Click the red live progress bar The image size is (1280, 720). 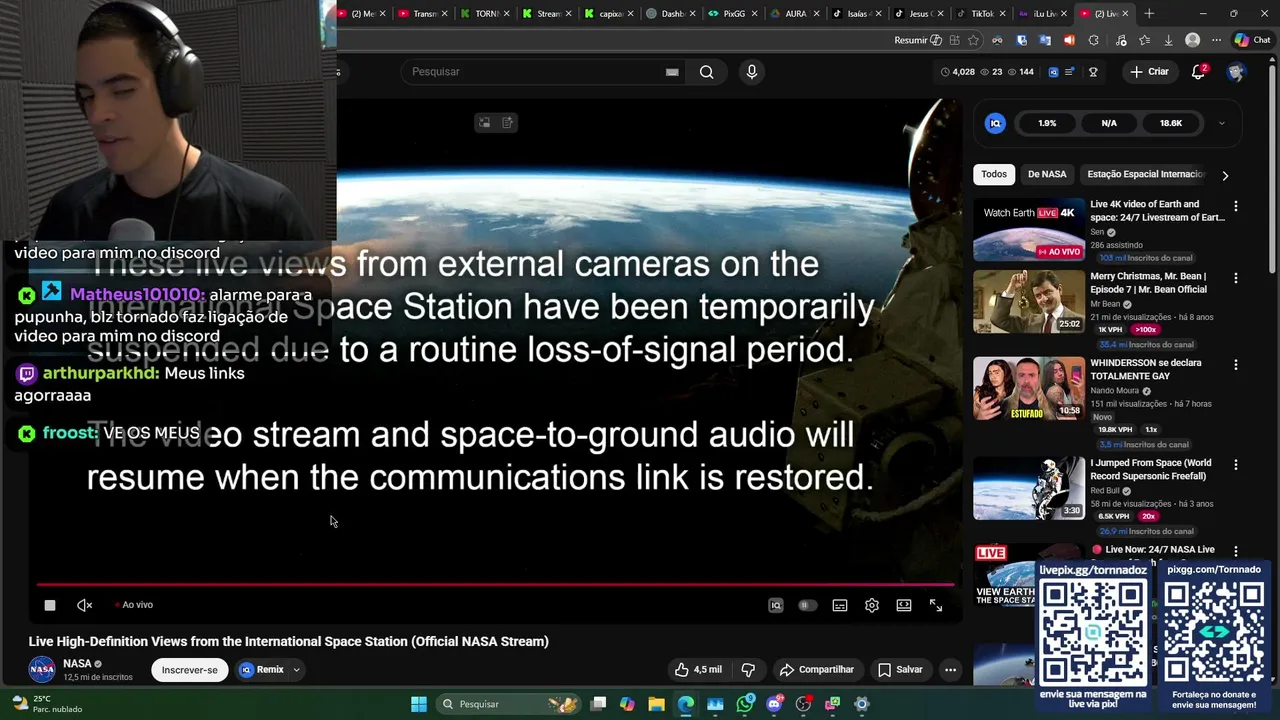point(495,584)
